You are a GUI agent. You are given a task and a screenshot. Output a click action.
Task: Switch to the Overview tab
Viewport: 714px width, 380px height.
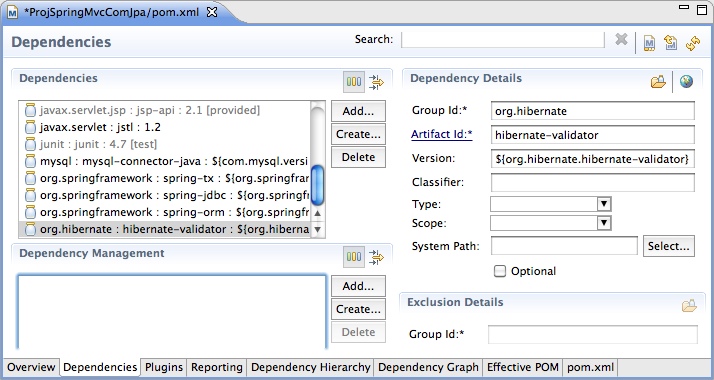pos(31,367)
